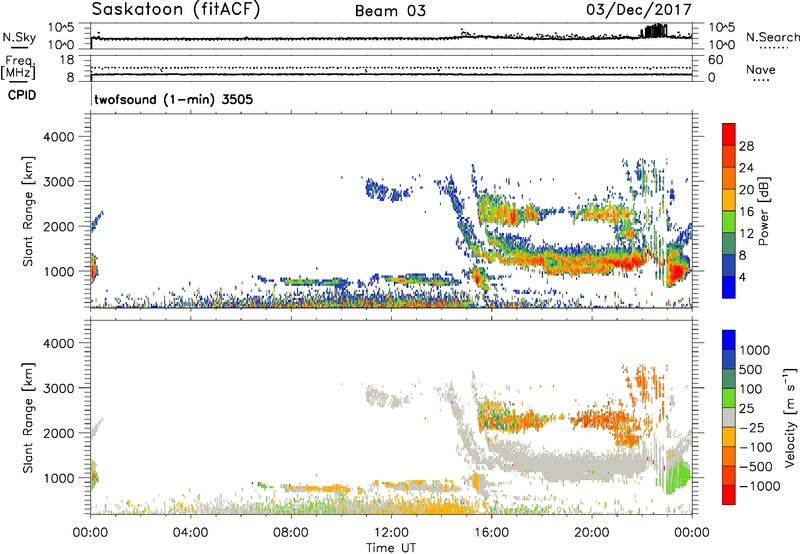Click the 'Velocity [m s-1]' colorbar label

point(790,417)
